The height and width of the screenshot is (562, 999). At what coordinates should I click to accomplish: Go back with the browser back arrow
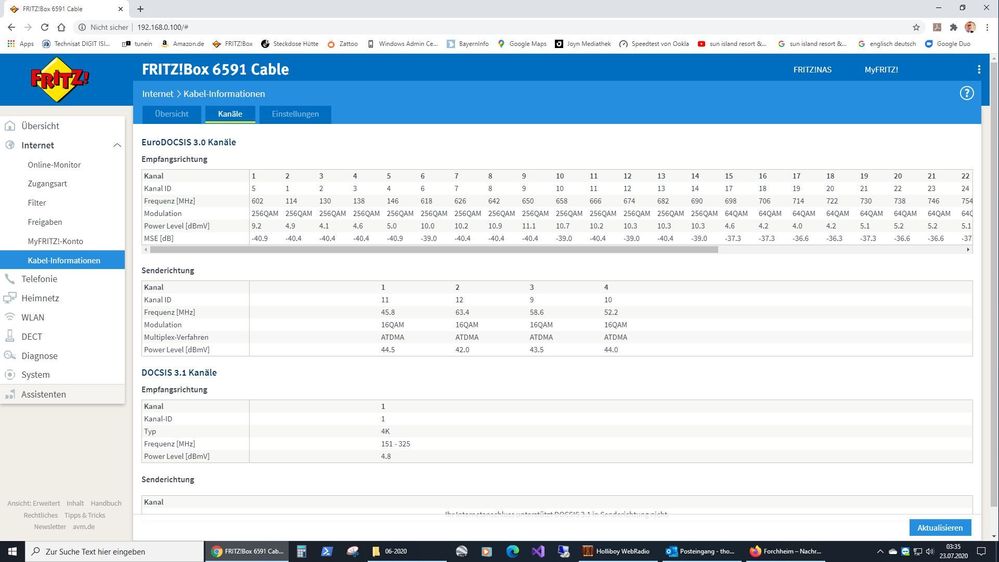(x=11, y=27)
